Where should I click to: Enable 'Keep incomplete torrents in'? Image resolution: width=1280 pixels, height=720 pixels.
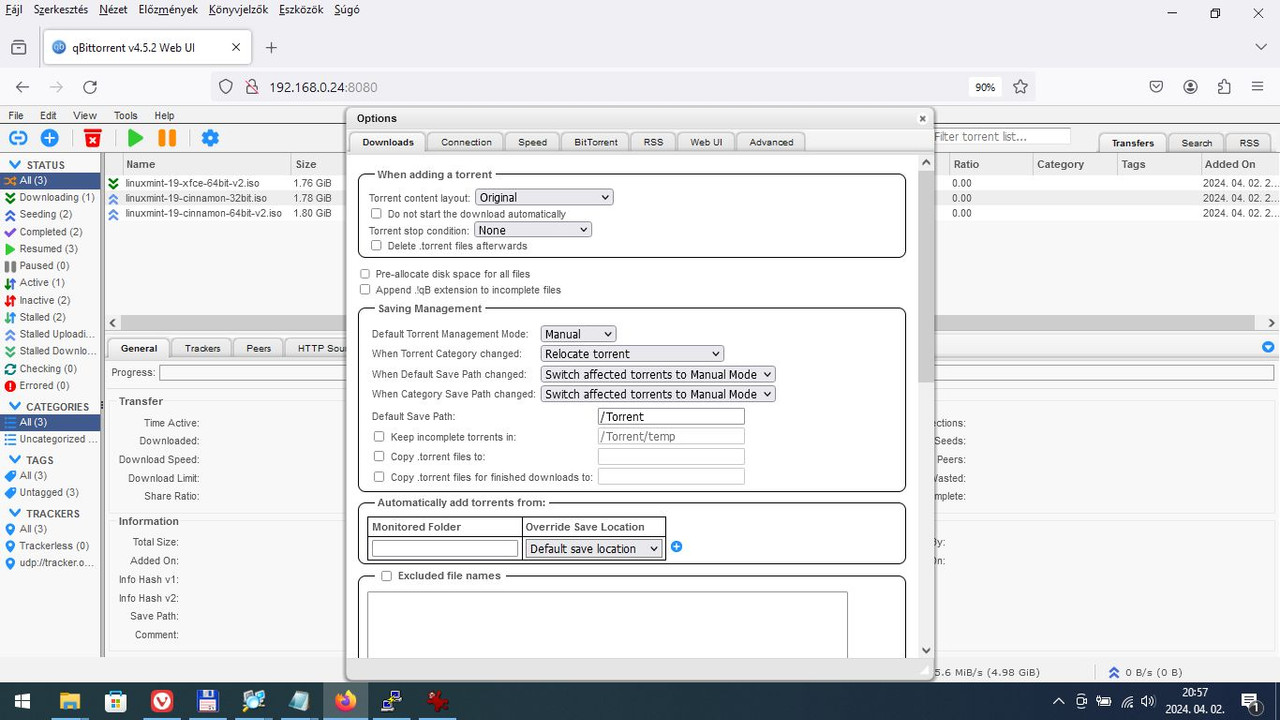tap(379, 436)
